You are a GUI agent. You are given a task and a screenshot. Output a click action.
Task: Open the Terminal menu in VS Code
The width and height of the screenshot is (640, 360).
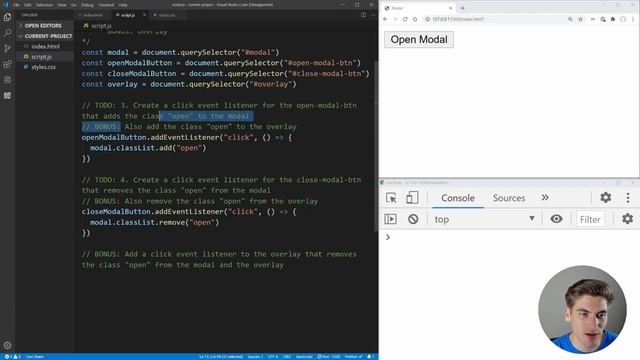pyautogui.click(x=106, y=5)
